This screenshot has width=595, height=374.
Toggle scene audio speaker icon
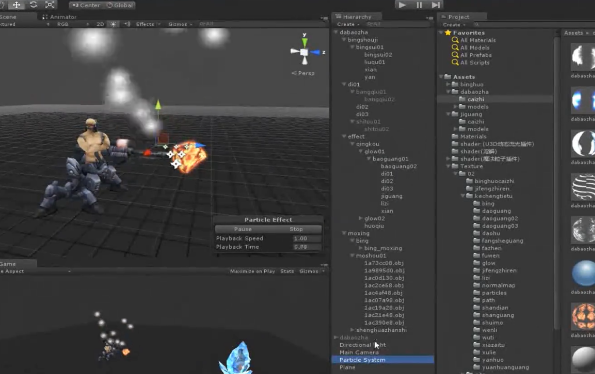127,24
